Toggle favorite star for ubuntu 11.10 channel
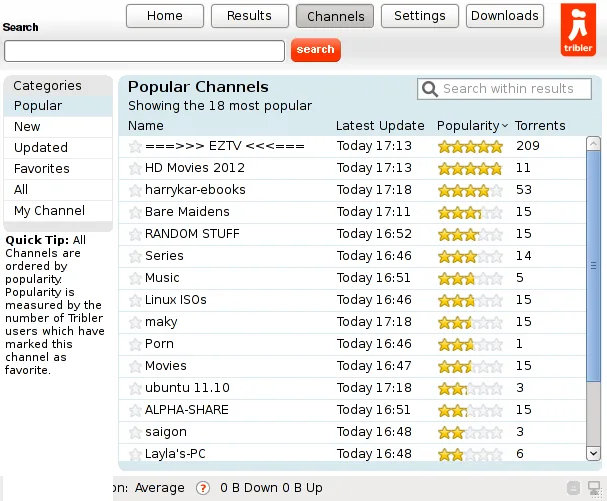This screenshot has width=607, height=501. pos(135,388)
